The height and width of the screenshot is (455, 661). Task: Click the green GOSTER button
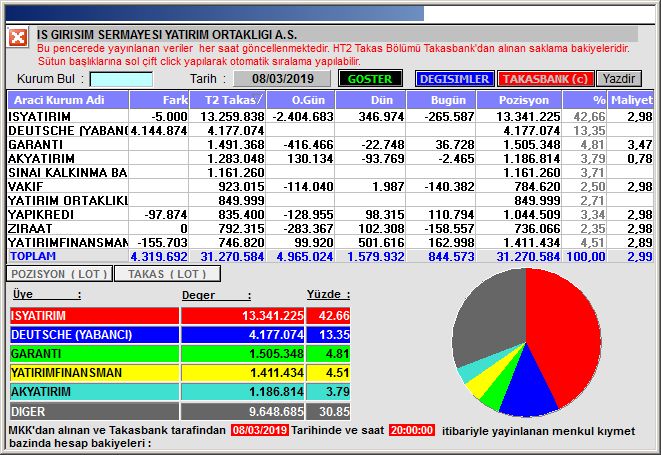pyautogui.click(x=370, y=78)
